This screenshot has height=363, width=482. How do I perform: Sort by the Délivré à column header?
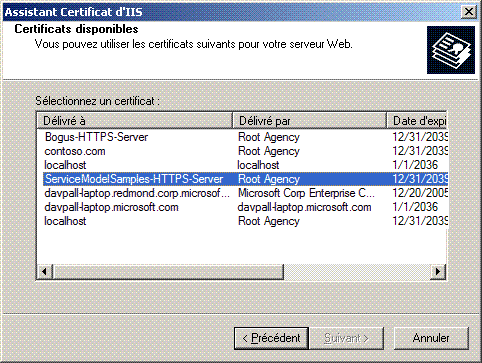pyautogui.click(x=135, y=121)
